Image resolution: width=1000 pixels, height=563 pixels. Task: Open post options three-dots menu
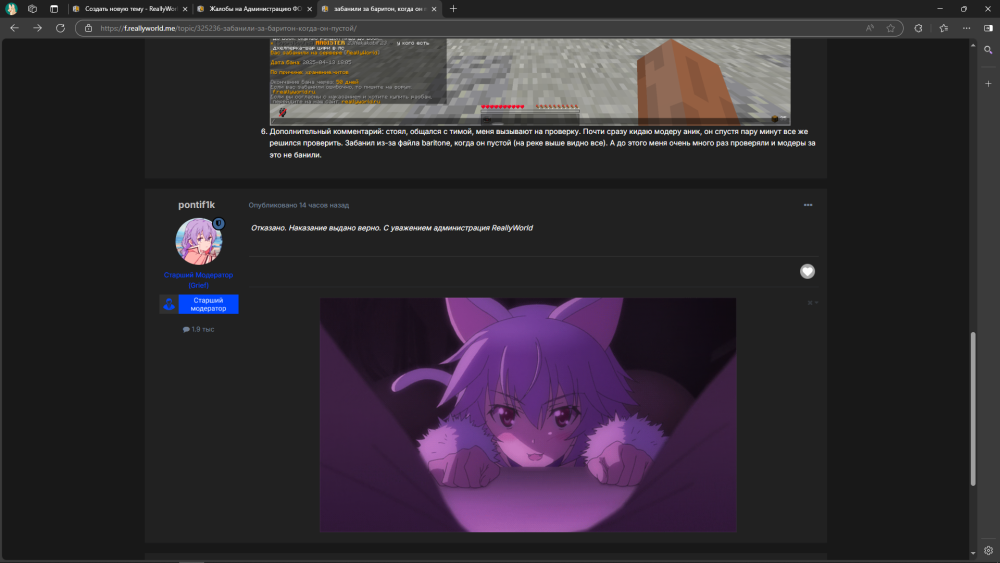pos(808,205)
